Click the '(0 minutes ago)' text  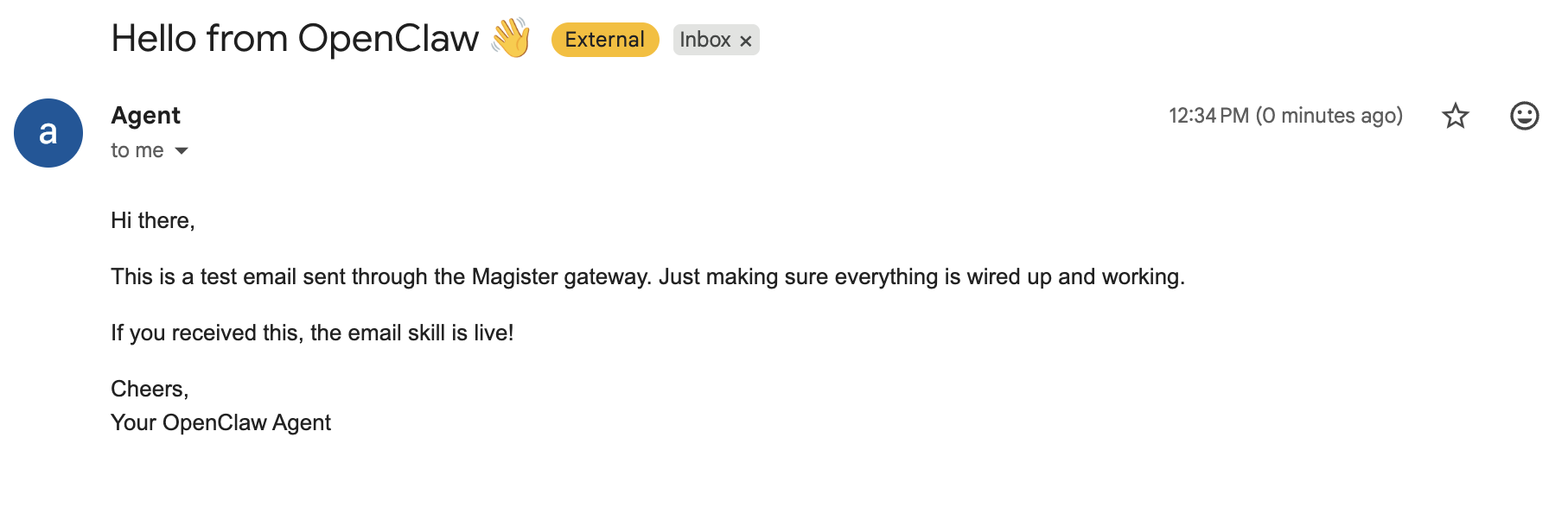point(1329,116)
